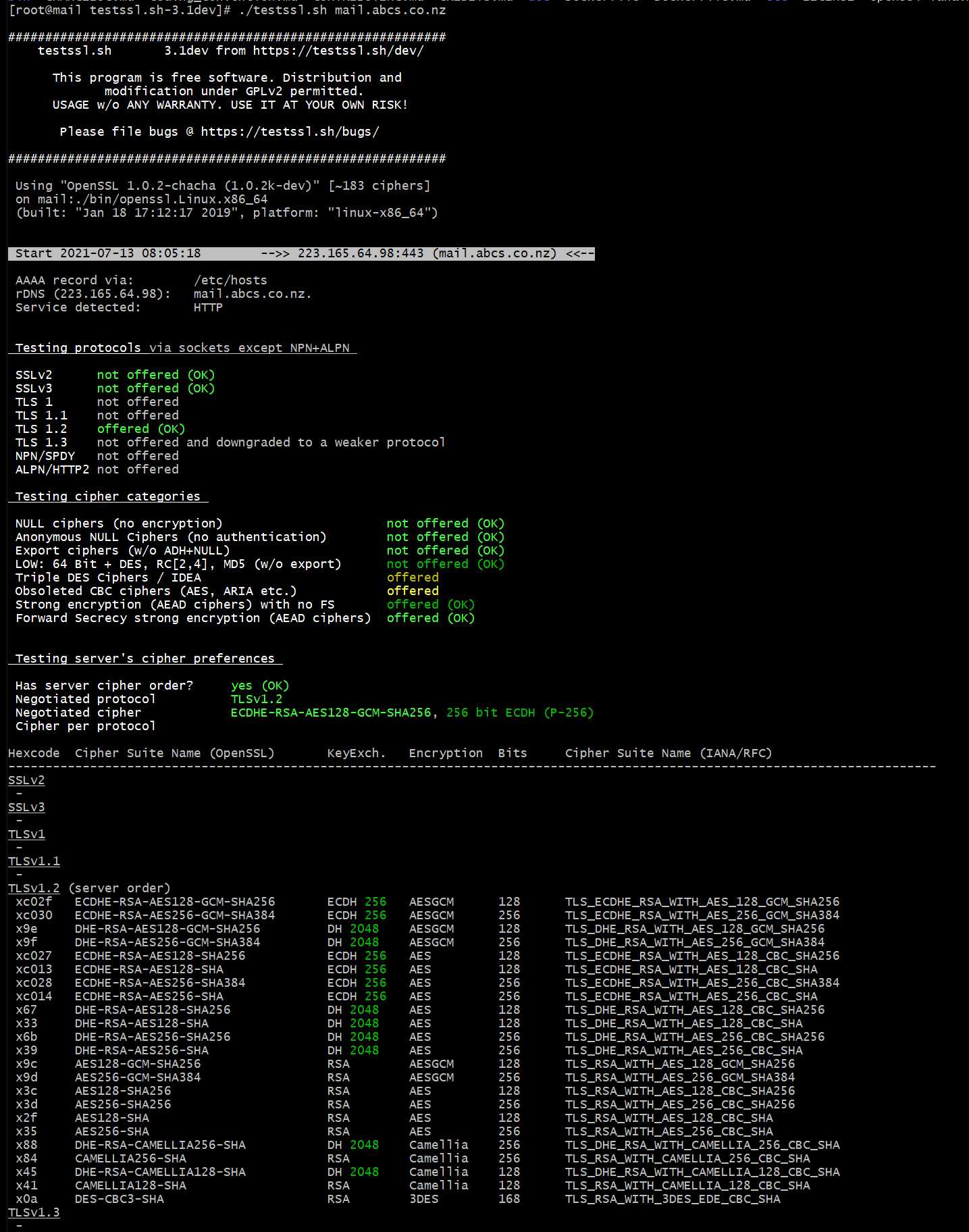
Task: Click 'not offered and downgraded to a weaker protocol'
Action: [x=271, y=442]
